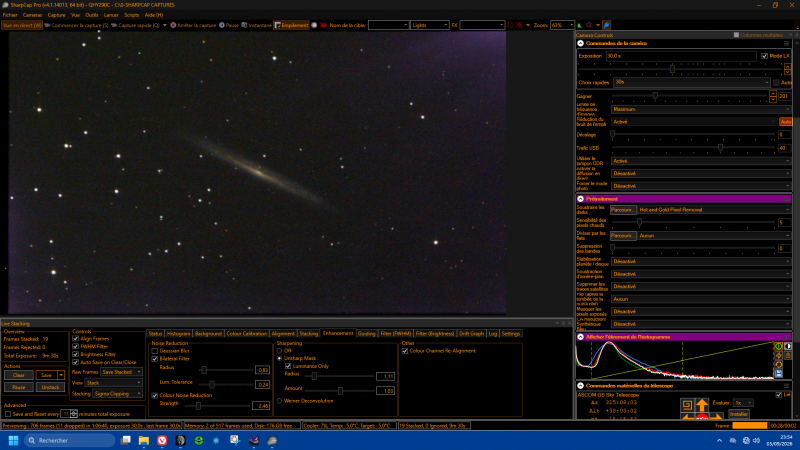
Task: Open the Save button dropdown arrow
Action: pyautogui.click(x=61, y=375)
